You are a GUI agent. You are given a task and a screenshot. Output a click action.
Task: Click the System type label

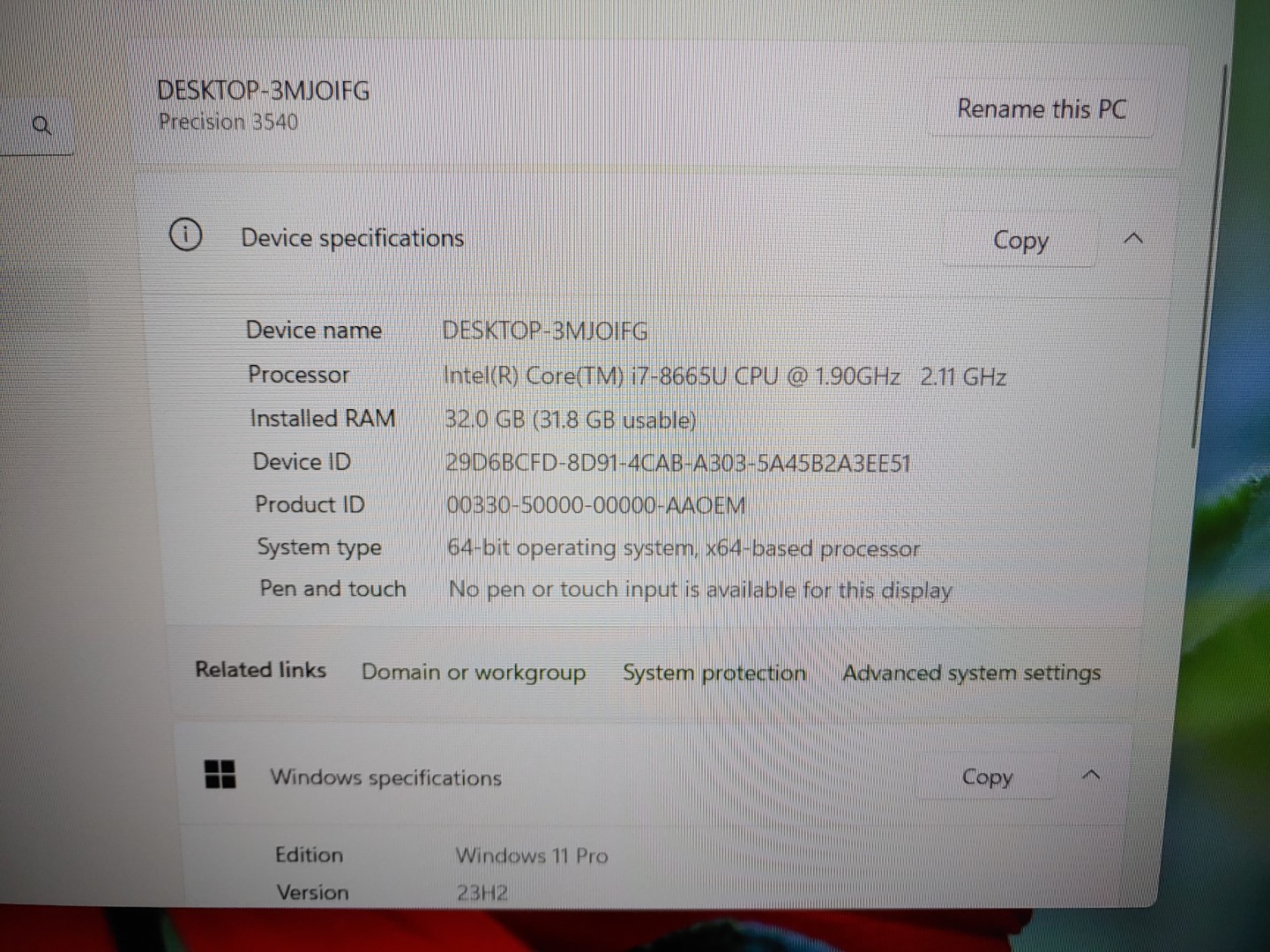[319, 547]
